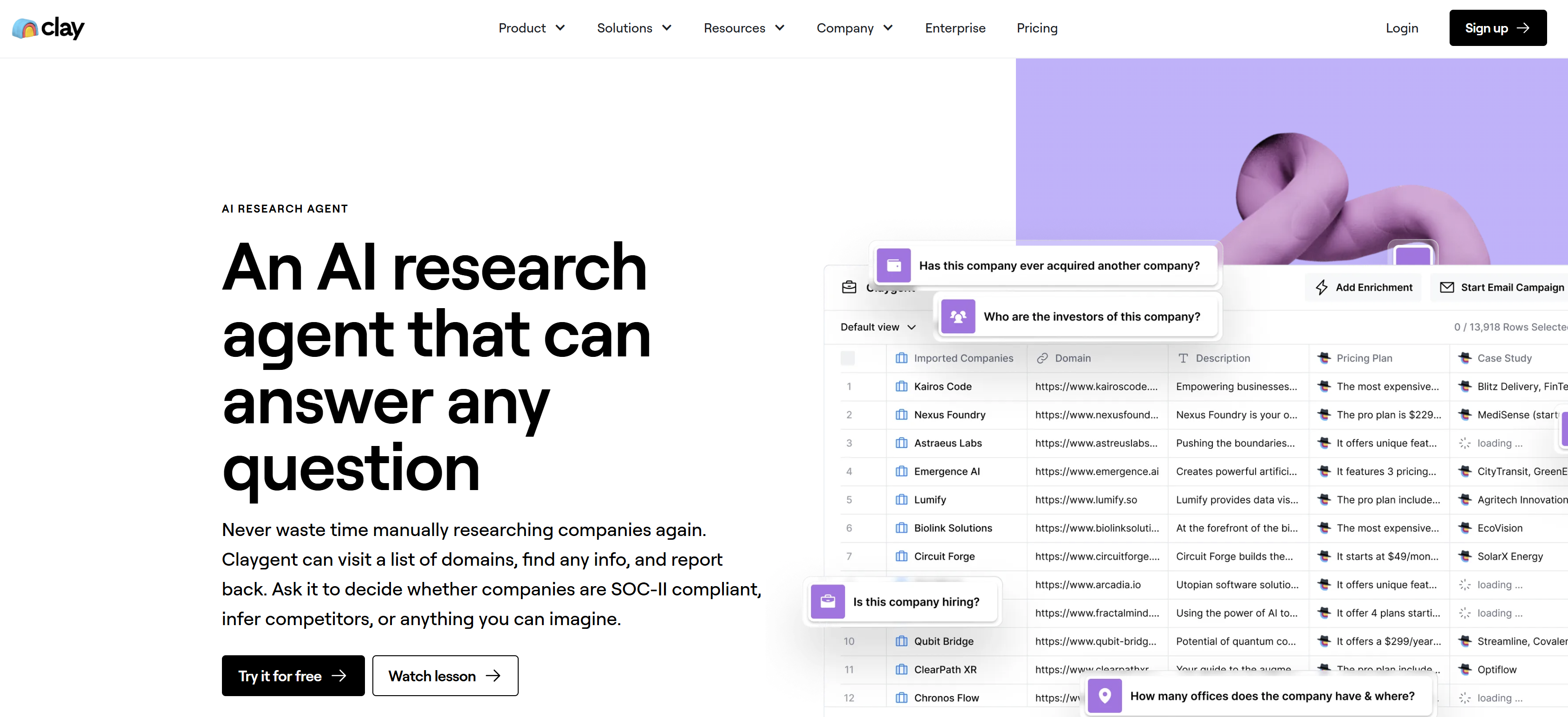Click the Domain column link icon
Viewport: 1568px width, 717px height.
click(1042, 358)
